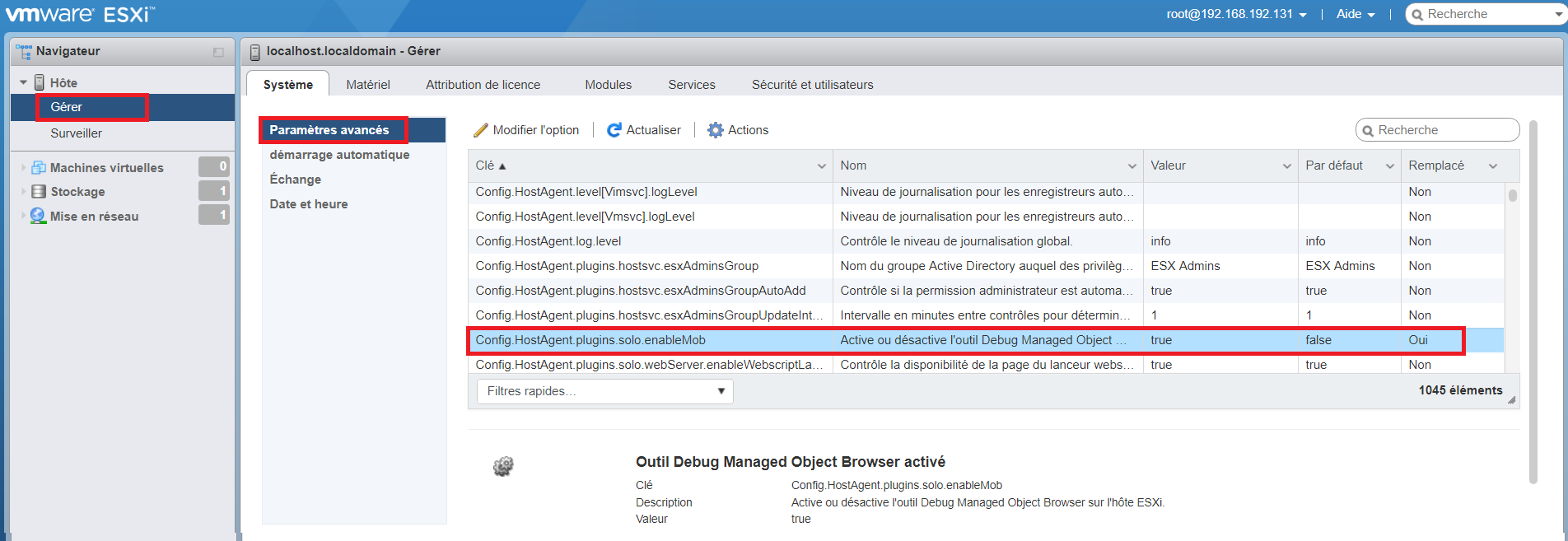Collapse the Hôte tree node

[23, 82]
